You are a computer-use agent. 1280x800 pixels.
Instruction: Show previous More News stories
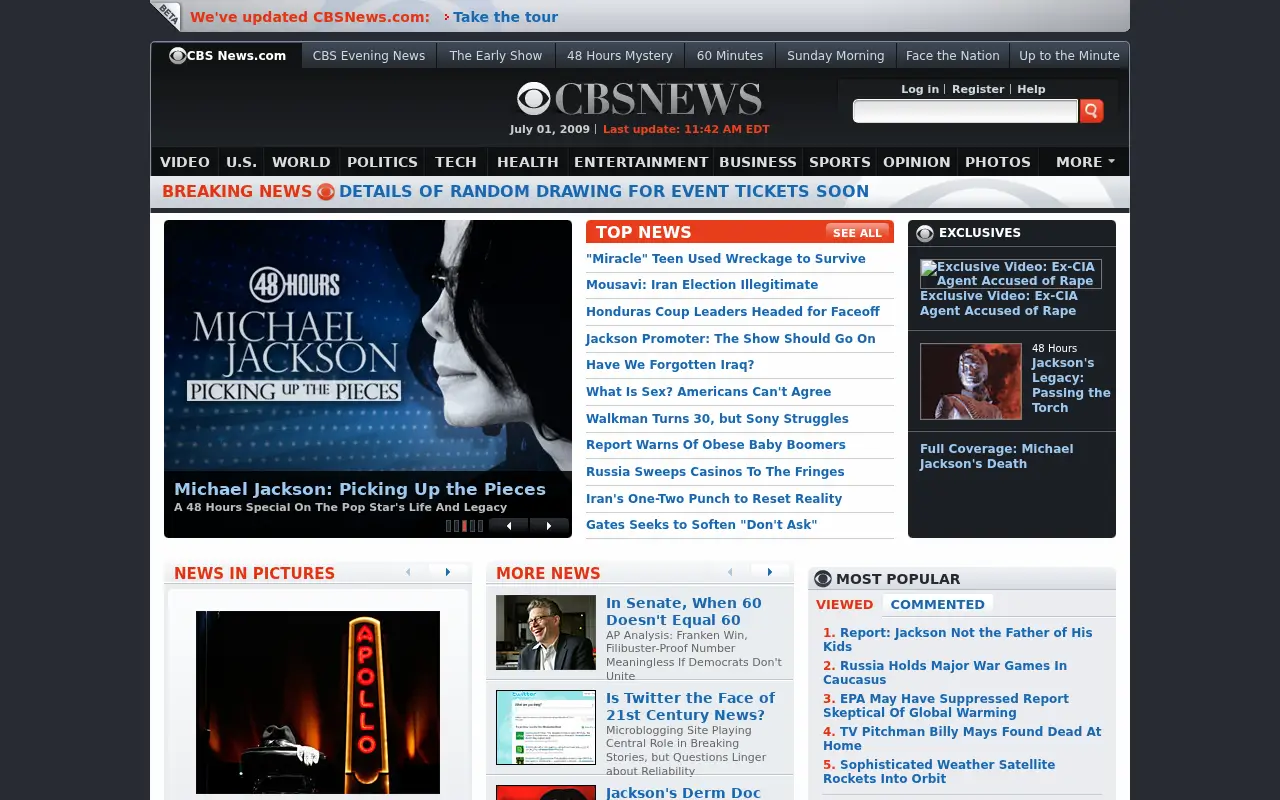point(730,572)
